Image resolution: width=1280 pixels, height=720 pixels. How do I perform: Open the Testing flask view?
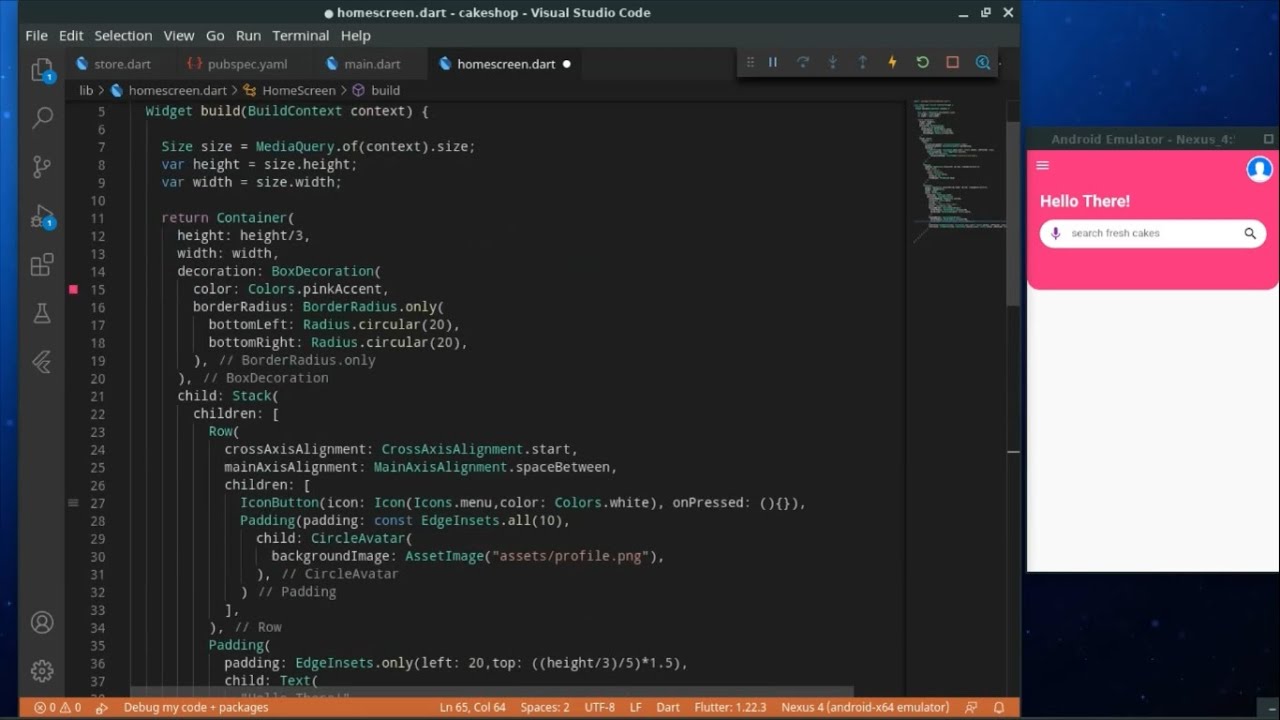pos(42,313)
